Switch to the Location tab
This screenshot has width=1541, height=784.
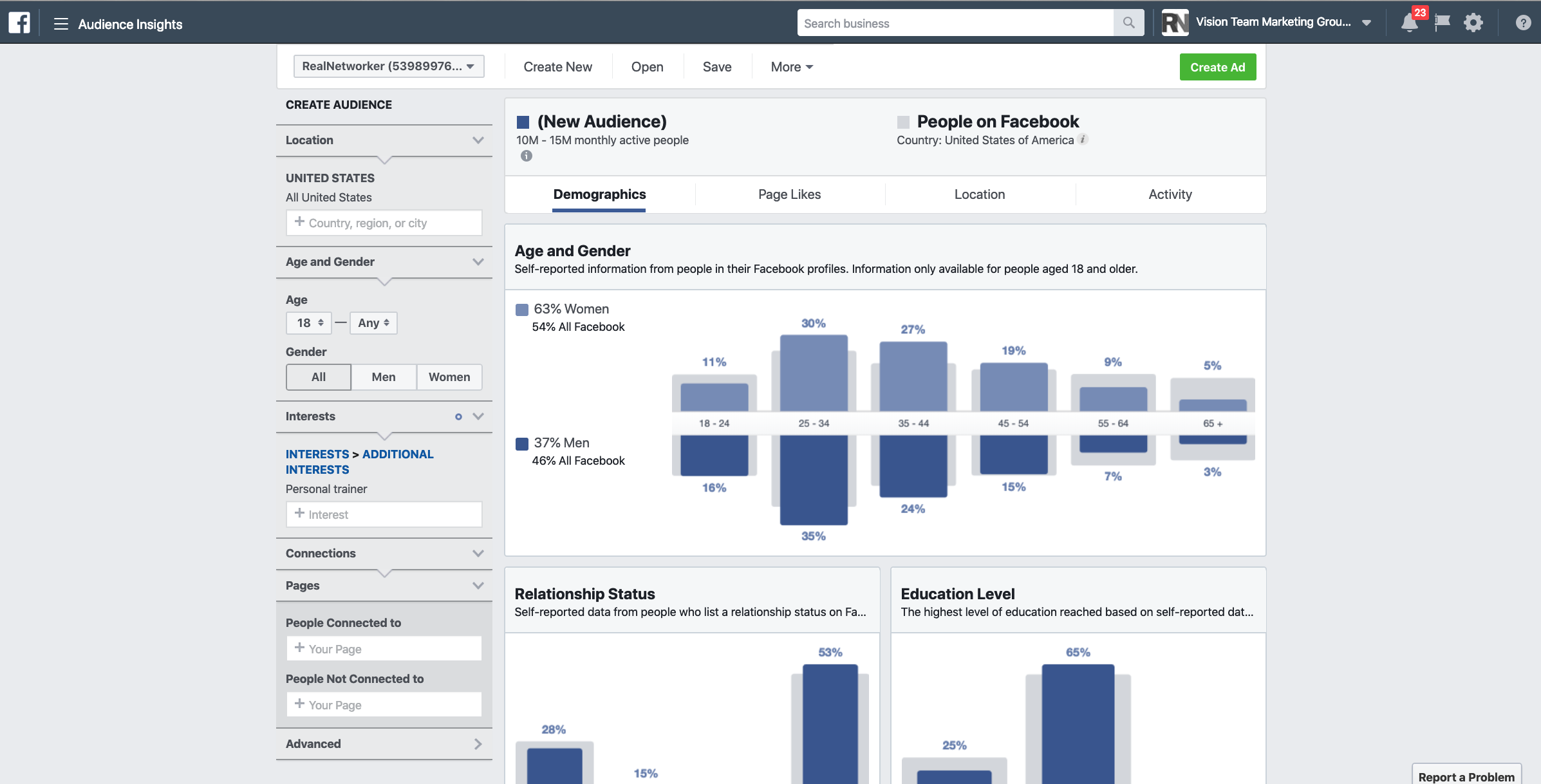(980, 194)
